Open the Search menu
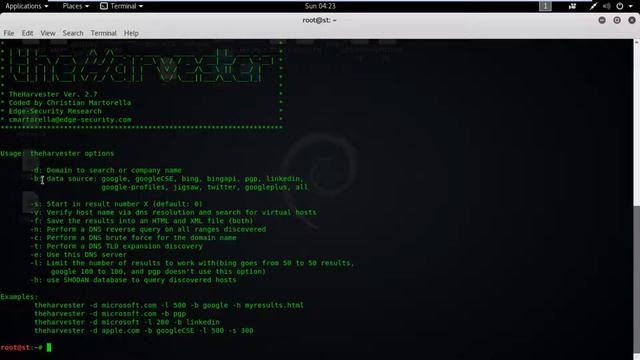Image resolution: width=640 pixels, height=360 pixels. tap(73, 33)
